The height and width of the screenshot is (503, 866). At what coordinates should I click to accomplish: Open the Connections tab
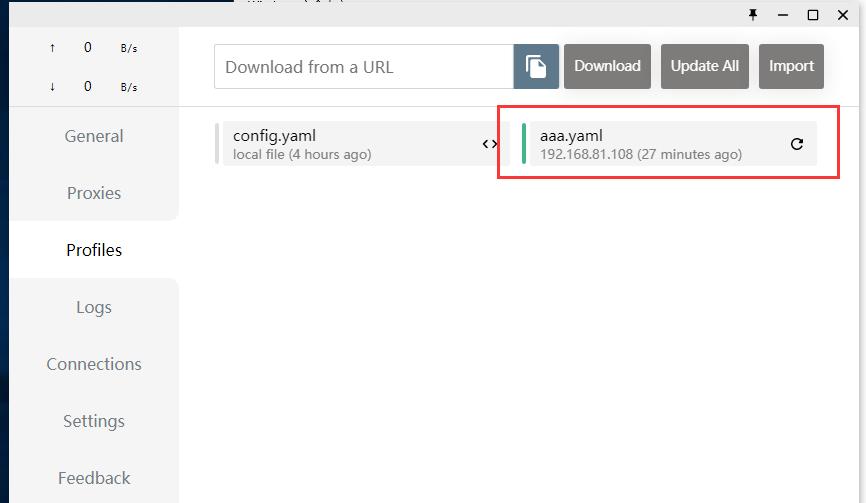click(x=94, y=364)
